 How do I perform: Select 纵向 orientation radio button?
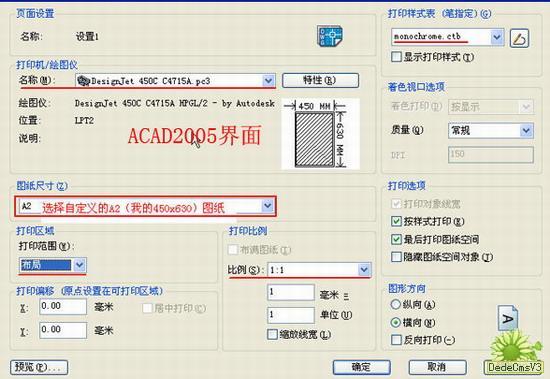pos(395,304)
